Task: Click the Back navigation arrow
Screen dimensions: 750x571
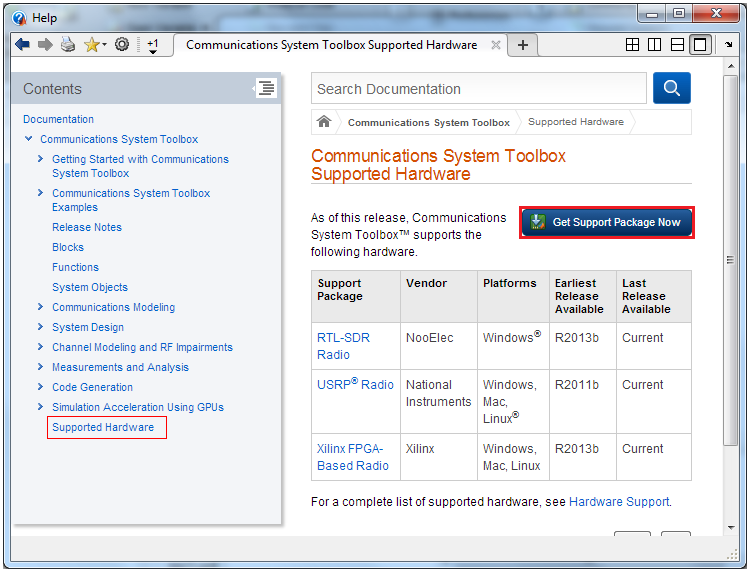Action: click(22, 45)
